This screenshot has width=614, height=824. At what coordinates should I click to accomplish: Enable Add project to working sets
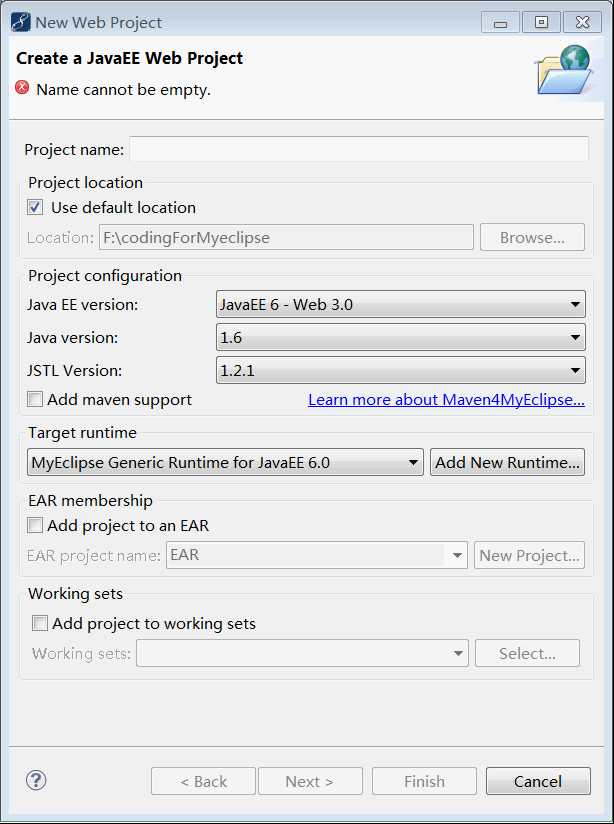pos(39,623)
